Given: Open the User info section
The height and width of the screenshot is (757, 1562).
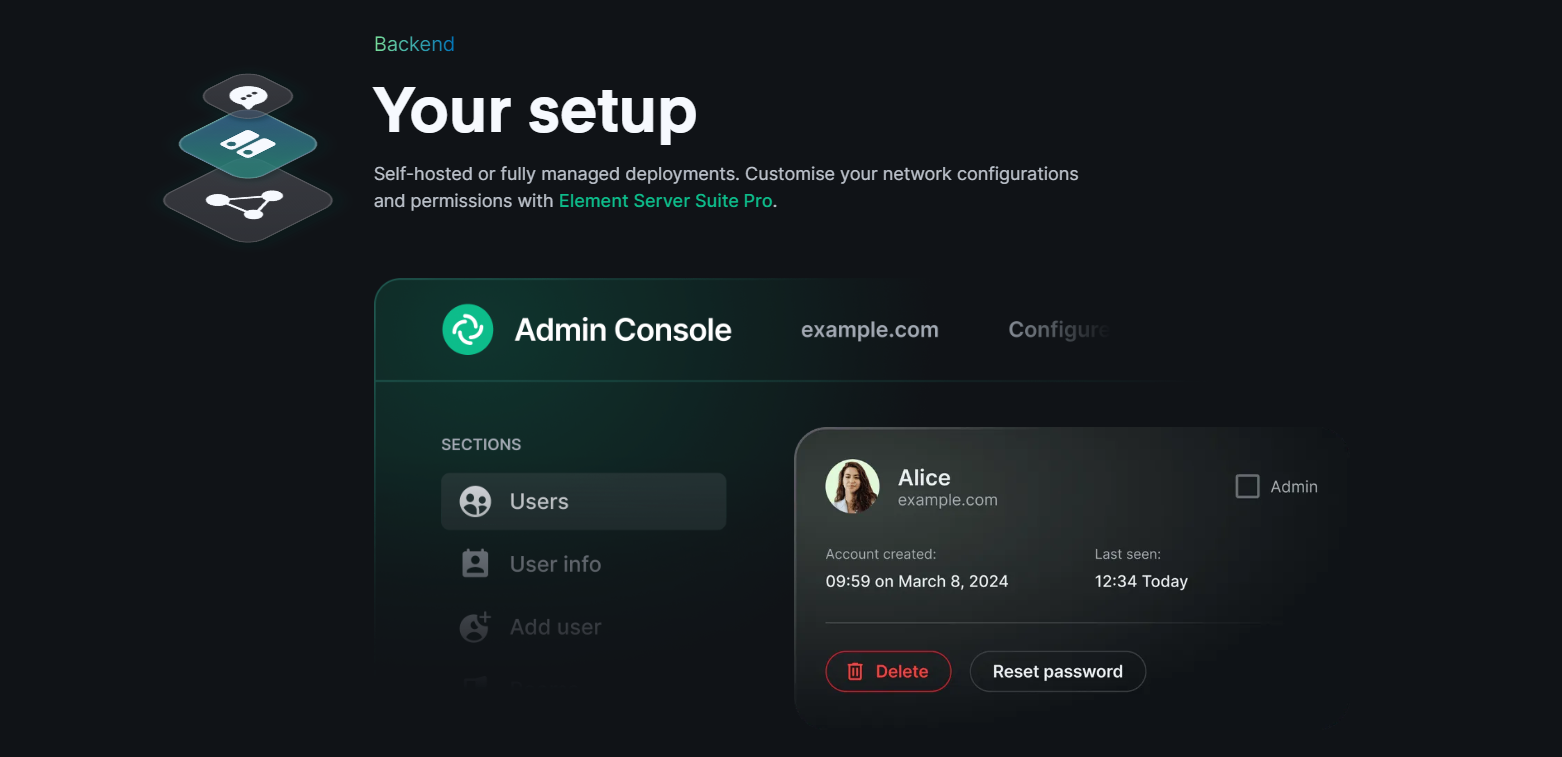Looking at the screenshot, I should (583, 564).
